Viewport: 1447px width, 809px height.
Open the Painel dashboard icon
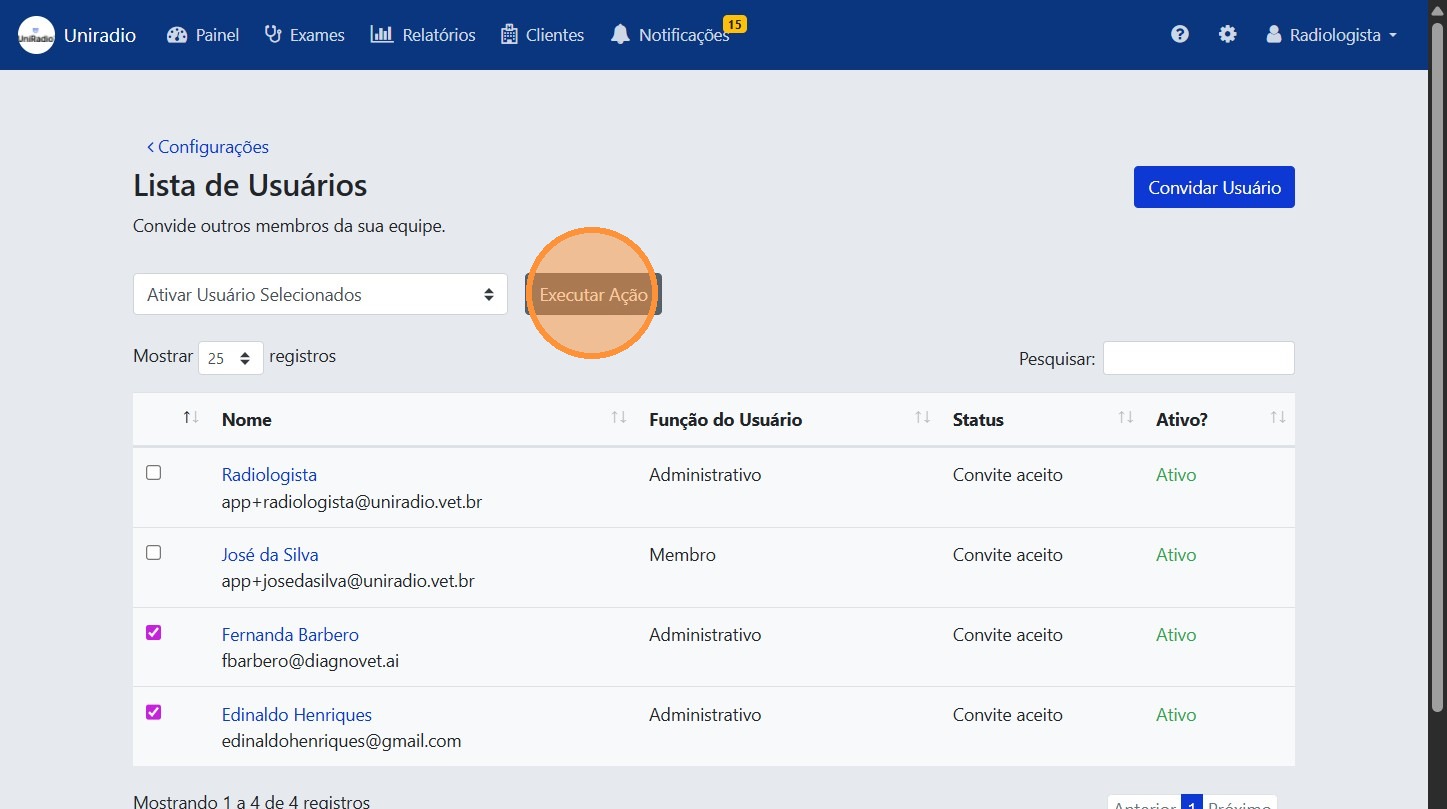176,34
